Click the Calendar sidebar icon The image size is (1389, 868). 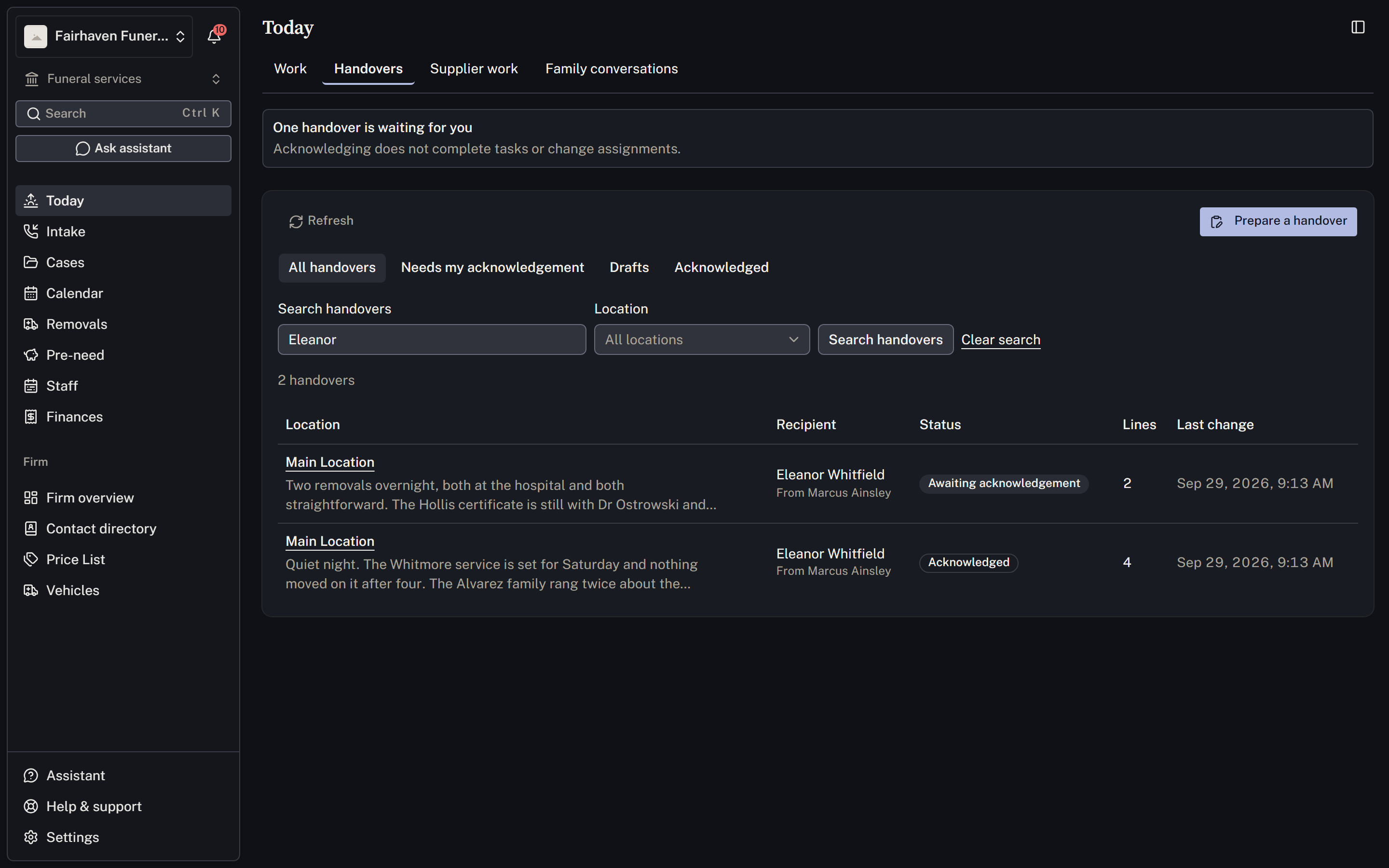(x=31, y=293)
